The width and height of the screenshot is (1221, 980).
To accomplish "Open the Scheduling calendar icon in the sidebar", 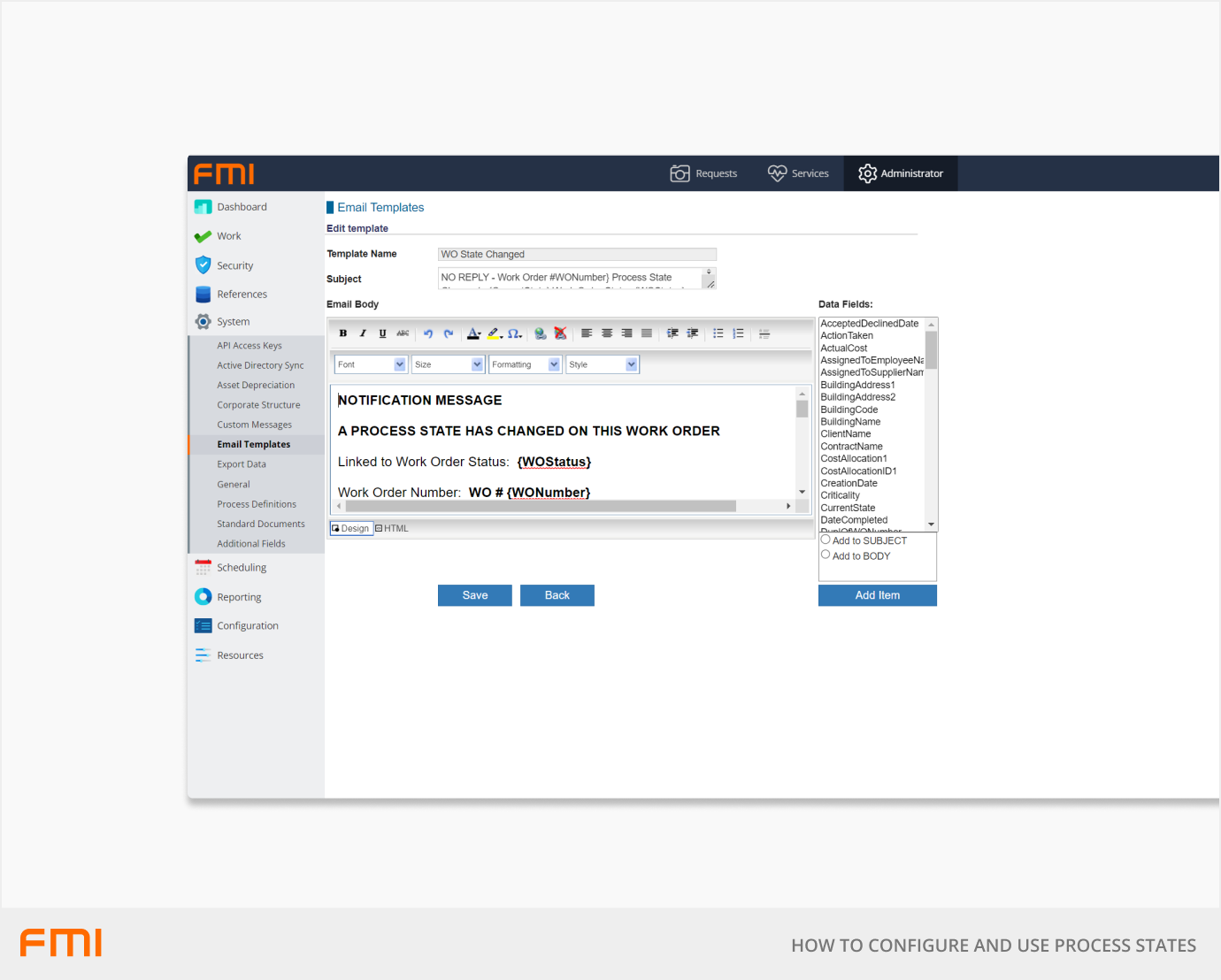I will [203, 568].
